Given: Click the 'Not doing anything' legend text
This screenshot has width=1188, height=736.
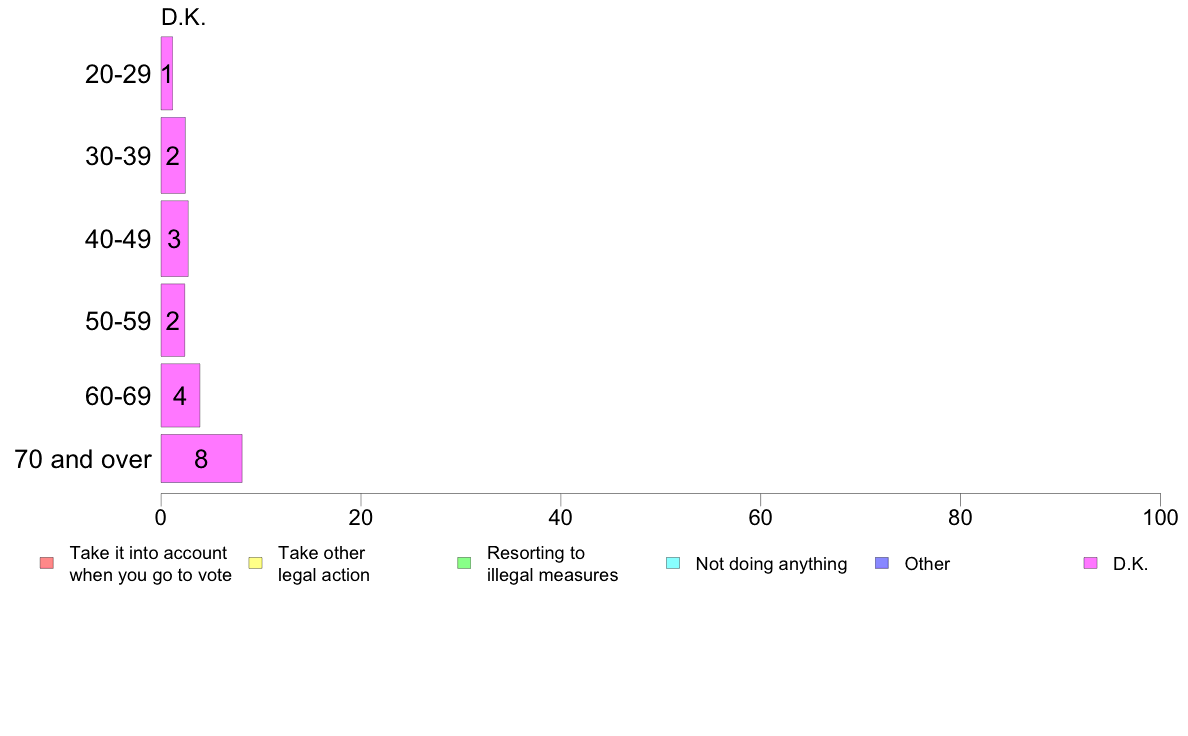Looking at the screenshot, I should (x=771, y=564).
